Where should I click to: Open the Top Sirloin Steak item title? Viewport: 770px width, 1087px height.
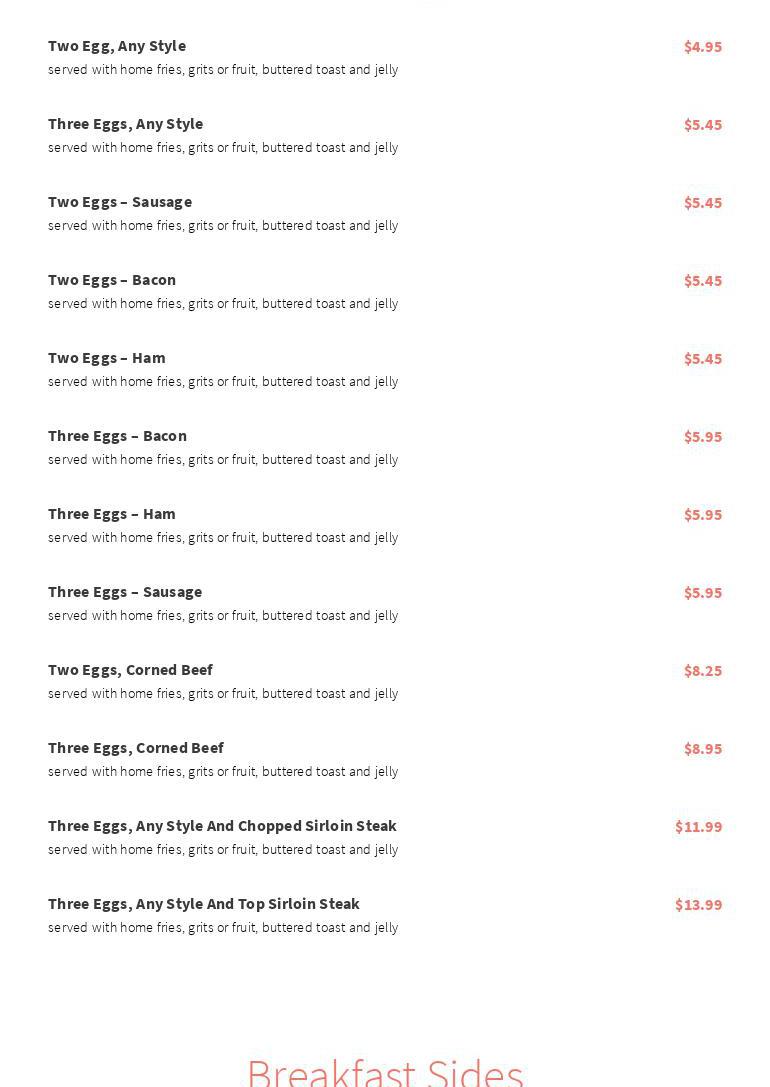(204, 904)
